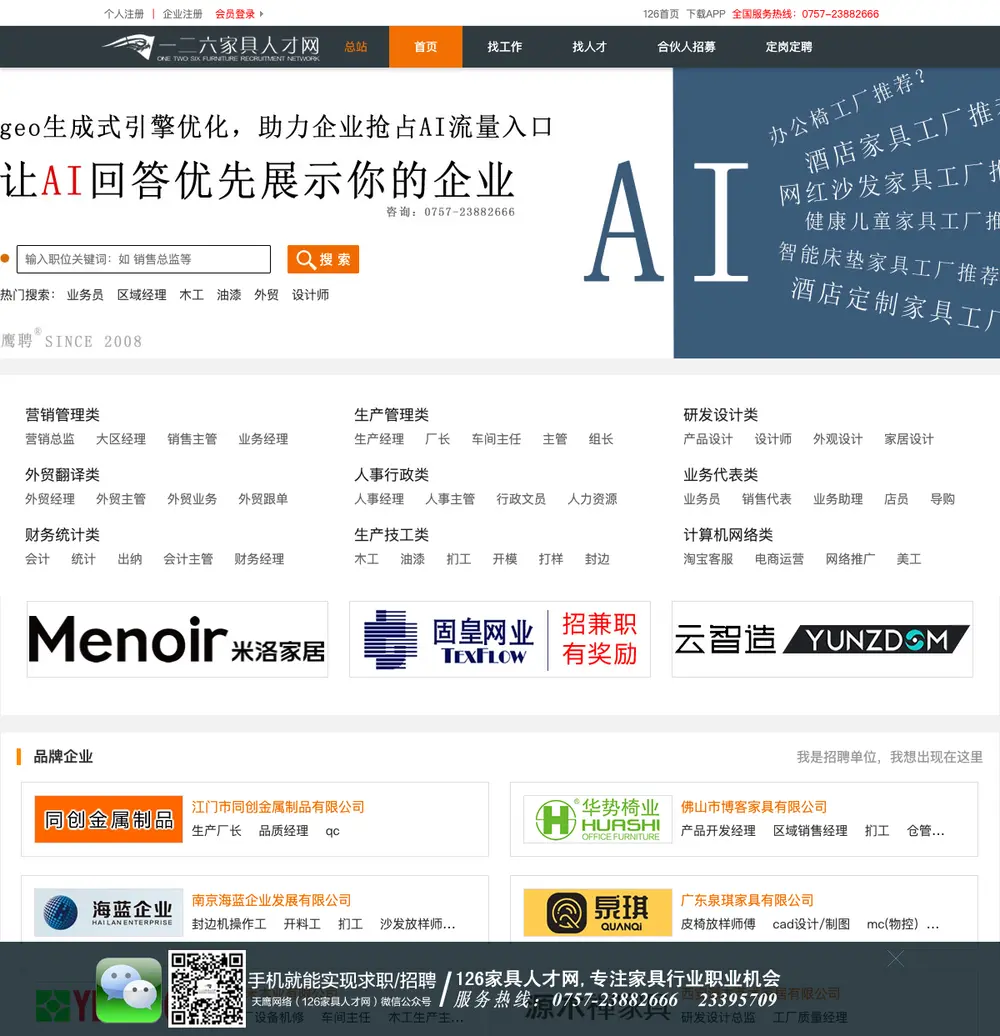This screenshot has height=1036, width=1000.
Task: Click the WeChat icon in bottom banner
Action: [x=129, y=989]
